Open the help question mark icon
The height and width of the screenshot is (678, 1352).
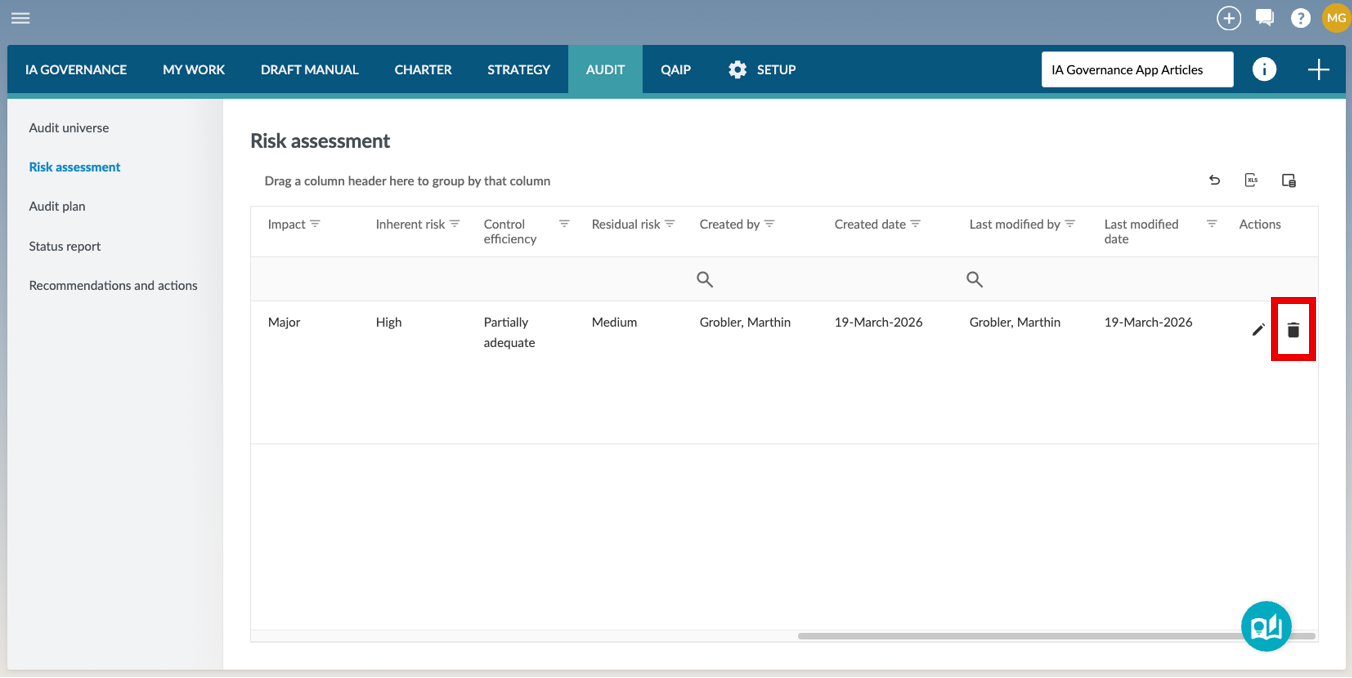[1300, 18]
